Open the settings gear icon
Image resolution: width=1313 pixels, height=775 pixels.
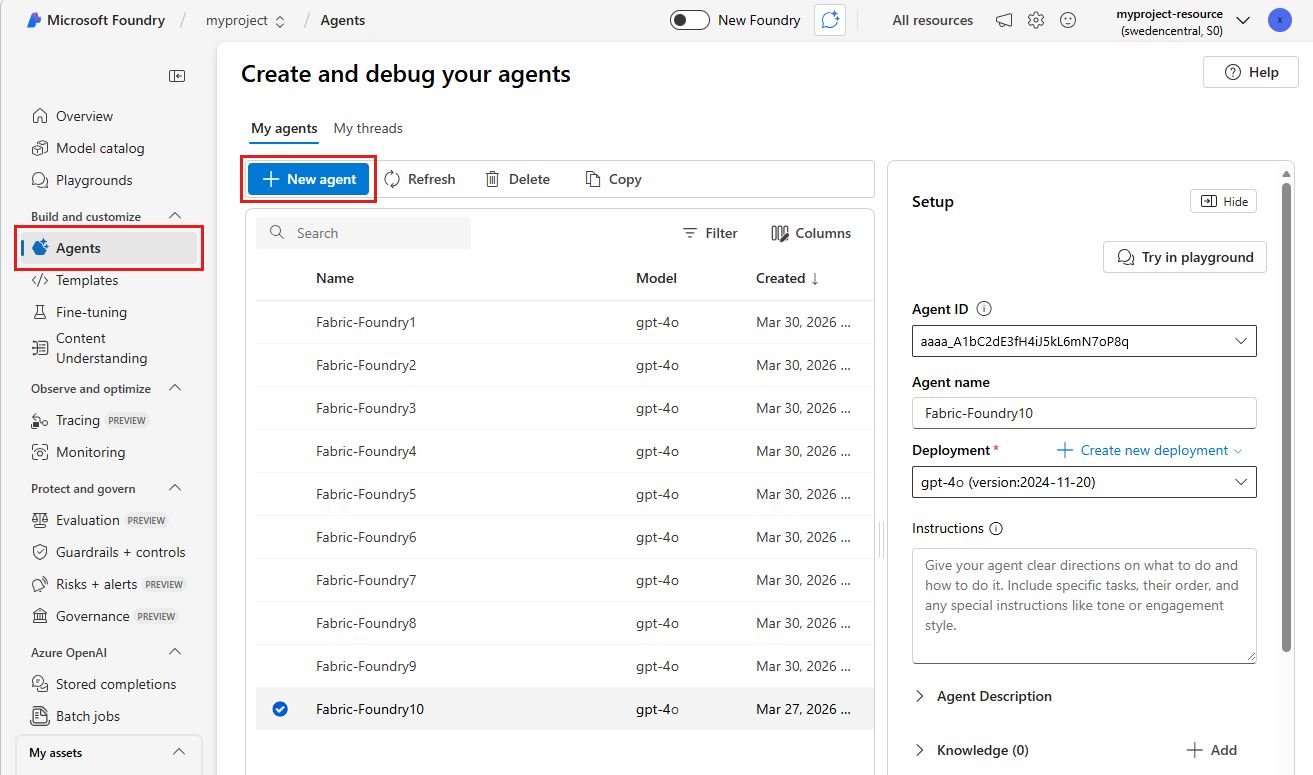click(x=1036, y=20)
